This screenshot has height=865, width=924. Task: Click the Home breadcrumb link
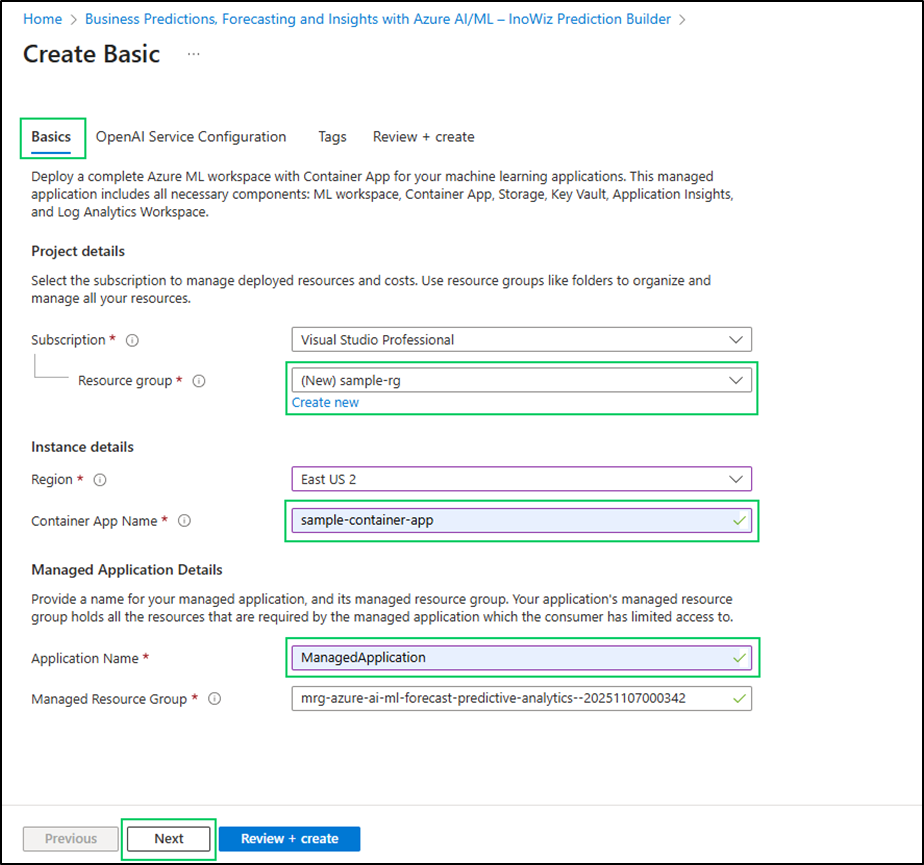coord(42,19)
